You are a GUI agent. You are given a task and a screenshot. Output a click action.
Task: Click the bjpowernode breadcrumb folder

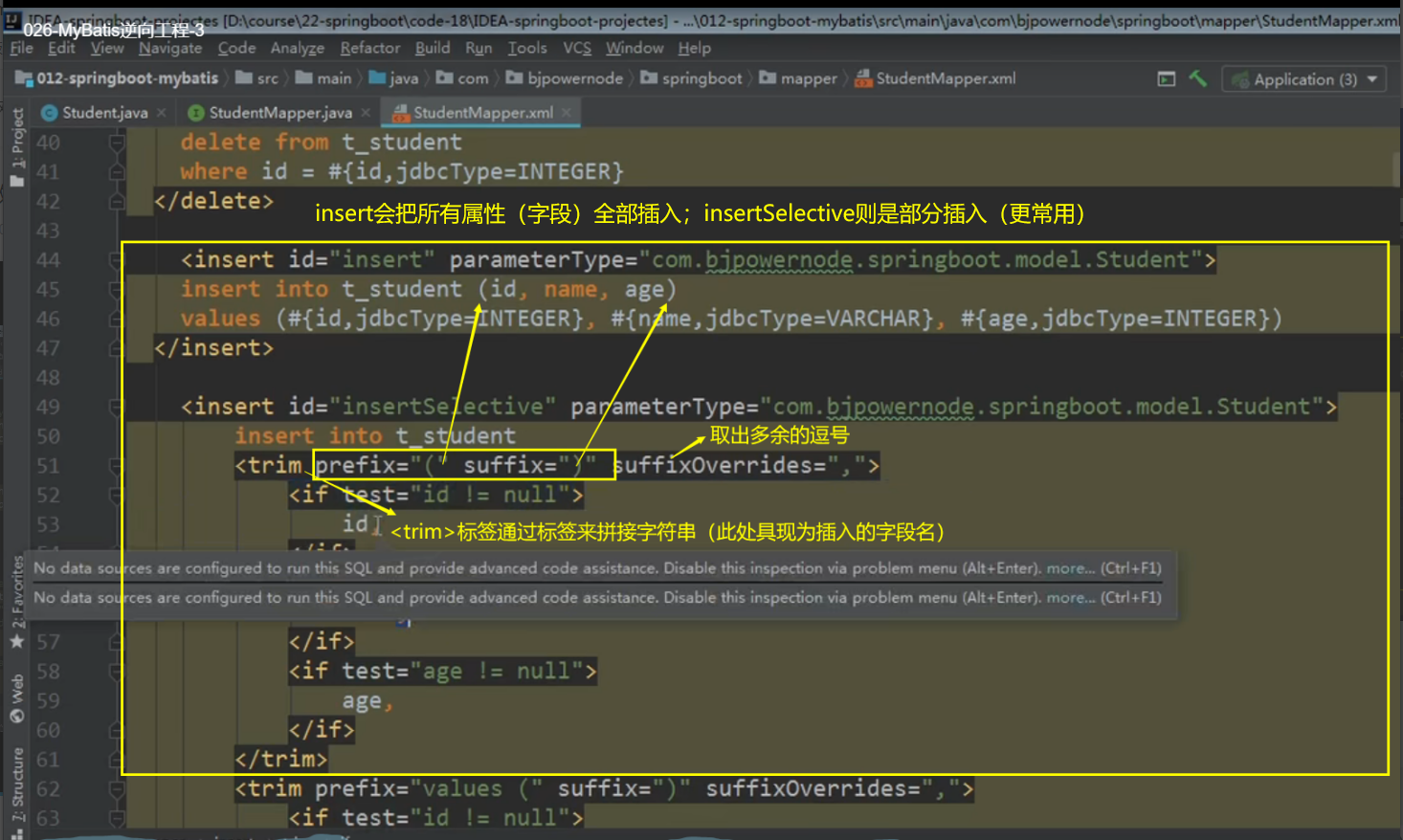[565, 78]
